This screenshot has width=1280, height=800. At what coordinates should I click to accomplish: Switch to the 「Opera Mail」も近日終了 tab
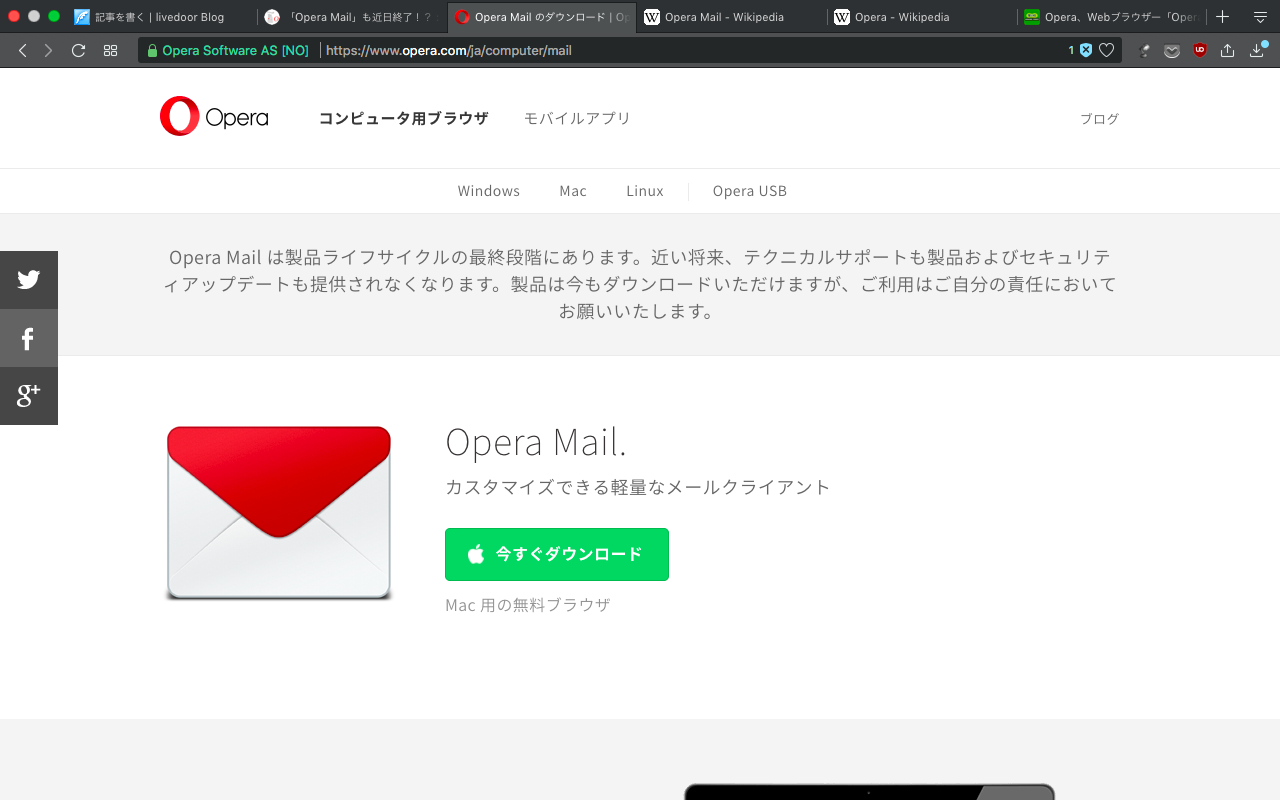350,17
